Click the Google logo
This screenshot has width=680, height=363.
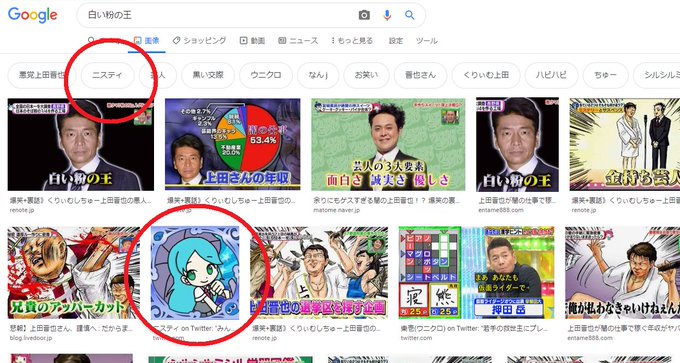[33, 15]
